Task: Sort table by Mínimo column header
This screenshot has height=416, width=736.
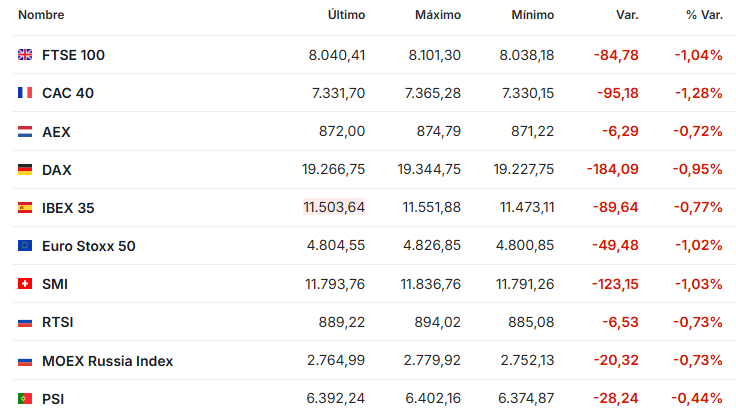Action: click(x=533, y=15)
